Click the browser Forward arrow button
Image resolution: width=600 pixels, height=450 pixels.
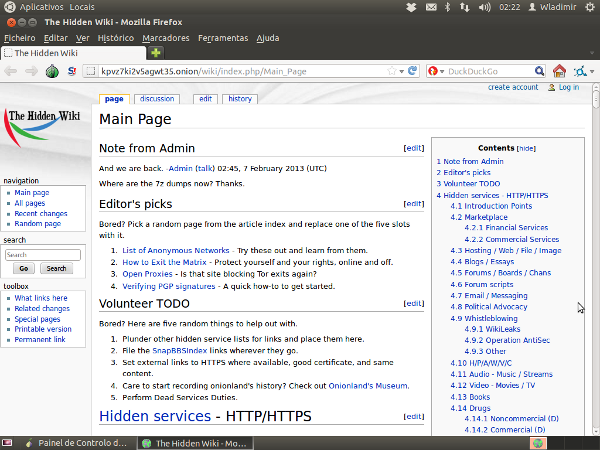click(31, 71)
